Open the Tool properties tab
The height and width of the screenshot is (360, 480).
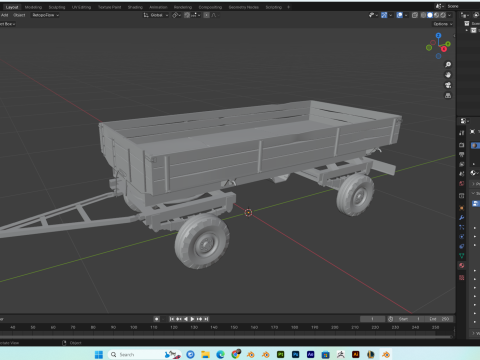click(462, 133)
